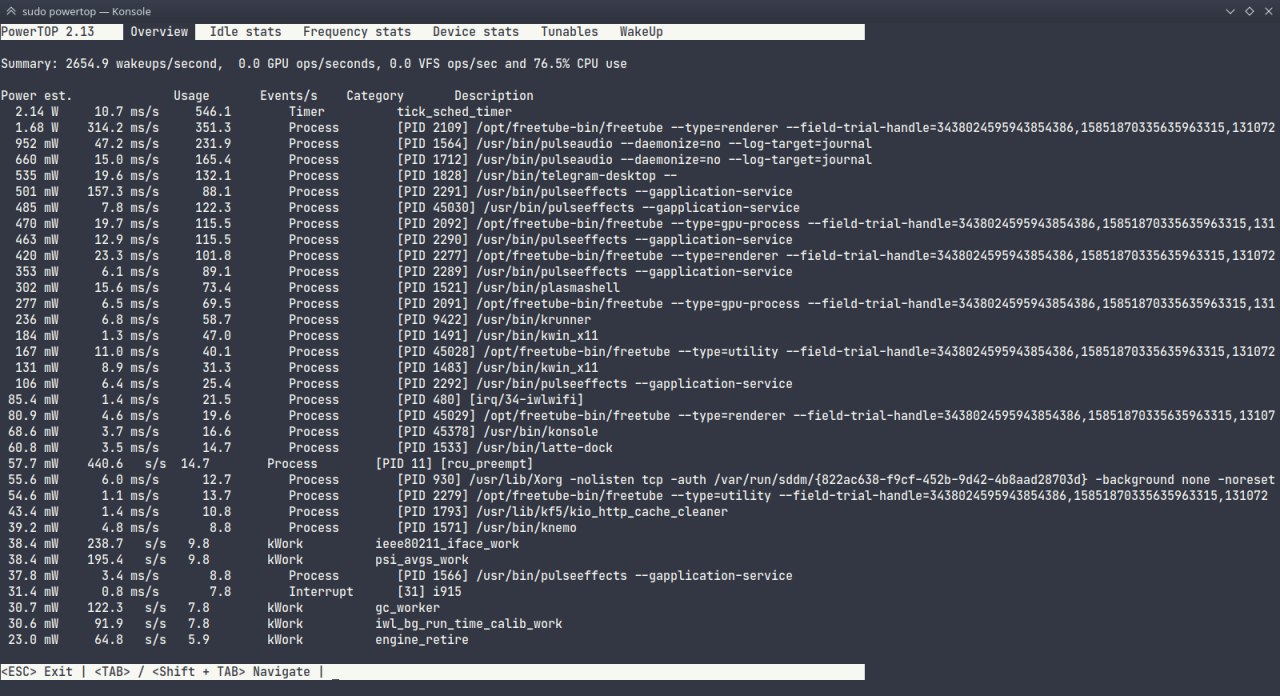Select the PID 1712 pulseaudio row
Image resolution: width=1280 pixels, height=696 pixels.
point(443,160)
